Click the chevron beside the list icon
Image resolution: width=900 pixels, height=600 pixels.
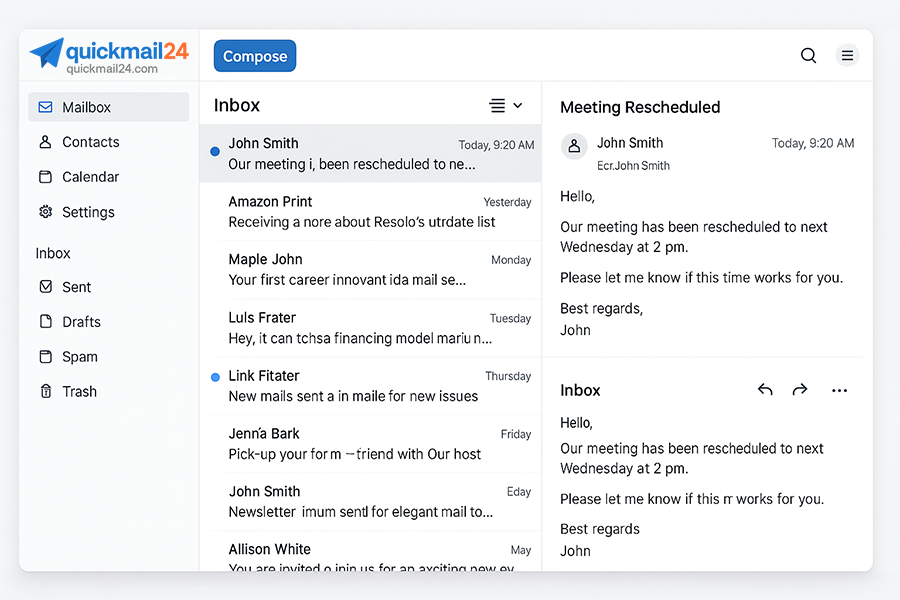[x=518, y=106]
